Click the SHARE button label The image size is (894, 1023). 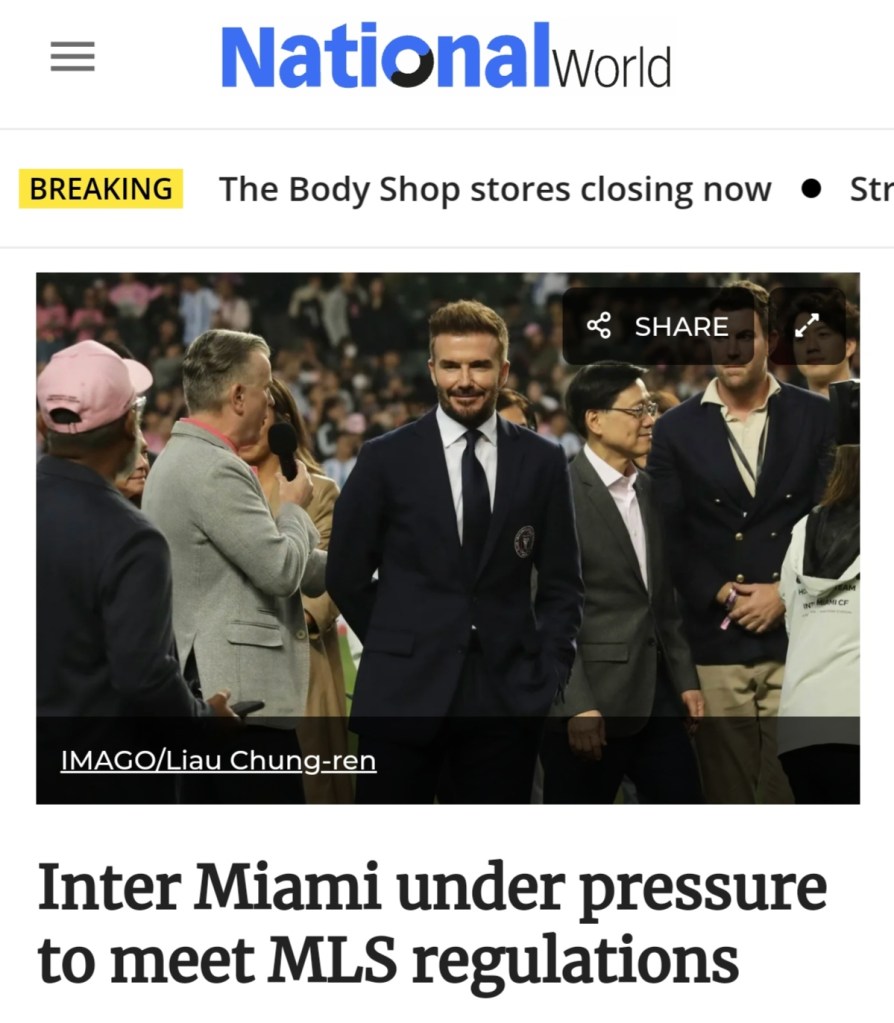pos(681,326)
